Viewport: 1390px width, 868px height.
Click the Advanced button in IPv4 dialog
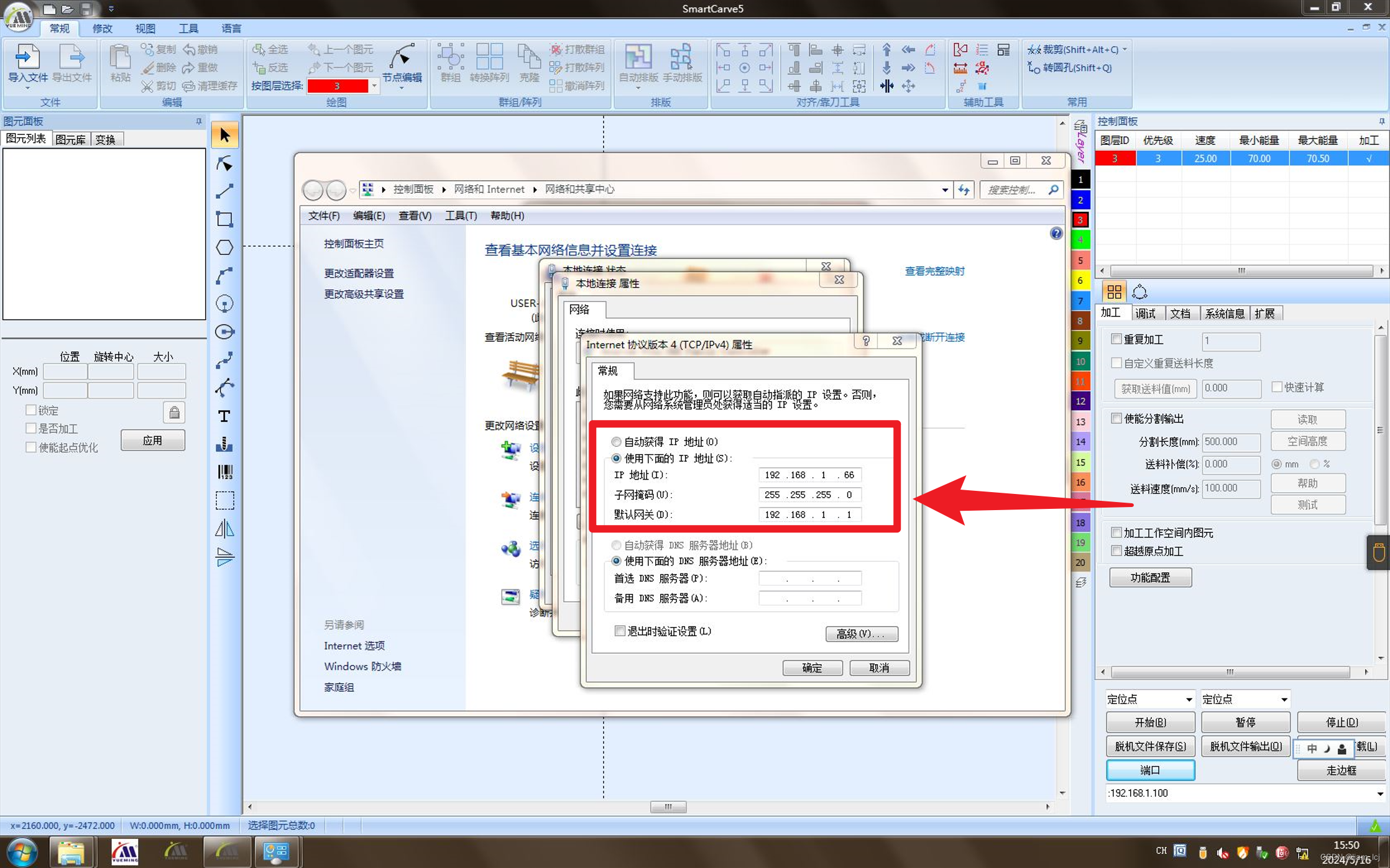(x=862, y=634)
